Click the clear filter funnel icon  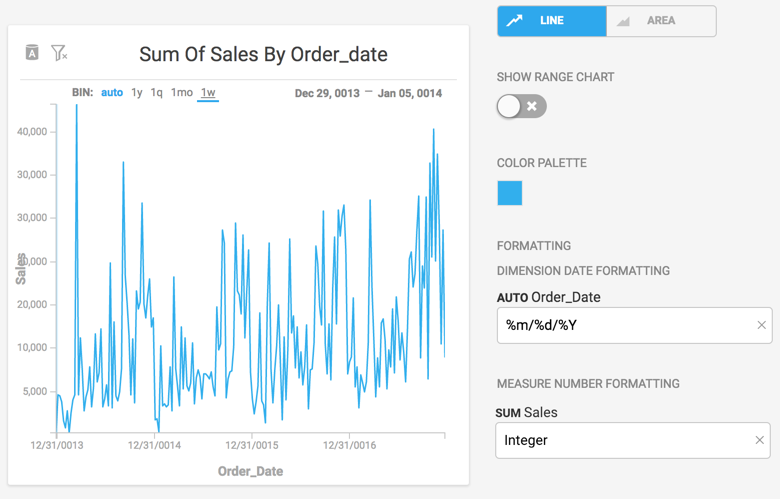(x=59, y=52)
